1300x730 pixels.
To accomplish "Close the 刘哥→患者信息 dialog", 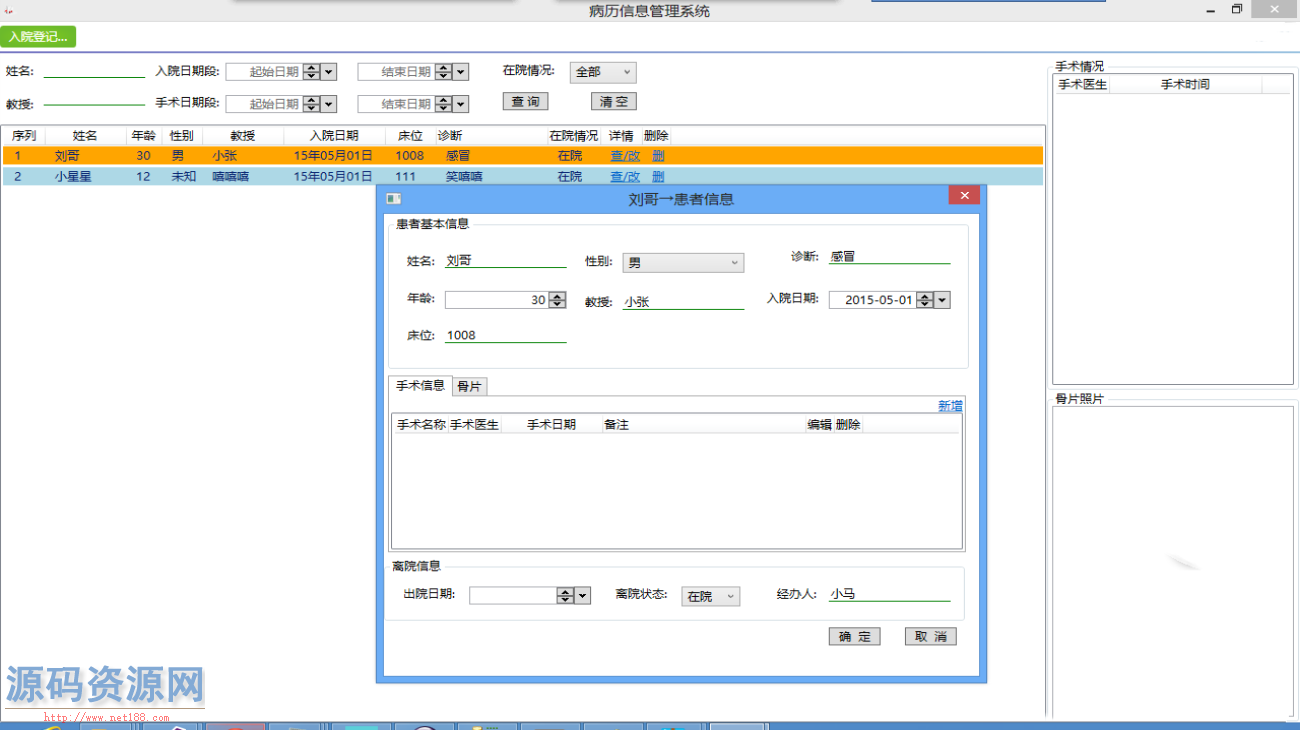I will pos(964,196).
